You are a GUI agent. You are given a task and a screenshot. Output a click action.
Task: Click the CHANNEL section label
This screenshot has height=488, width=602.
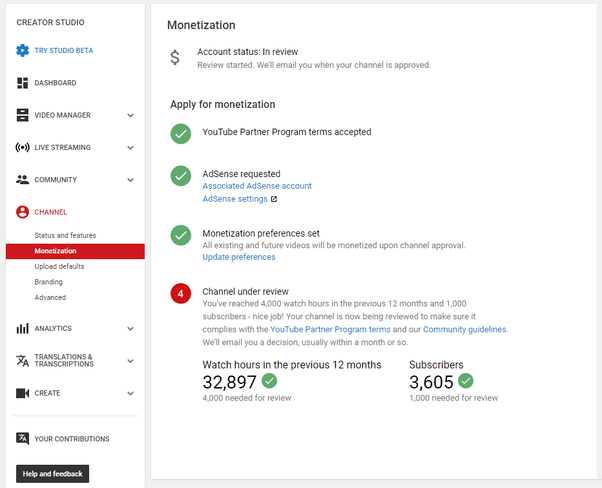coord(51,212)
